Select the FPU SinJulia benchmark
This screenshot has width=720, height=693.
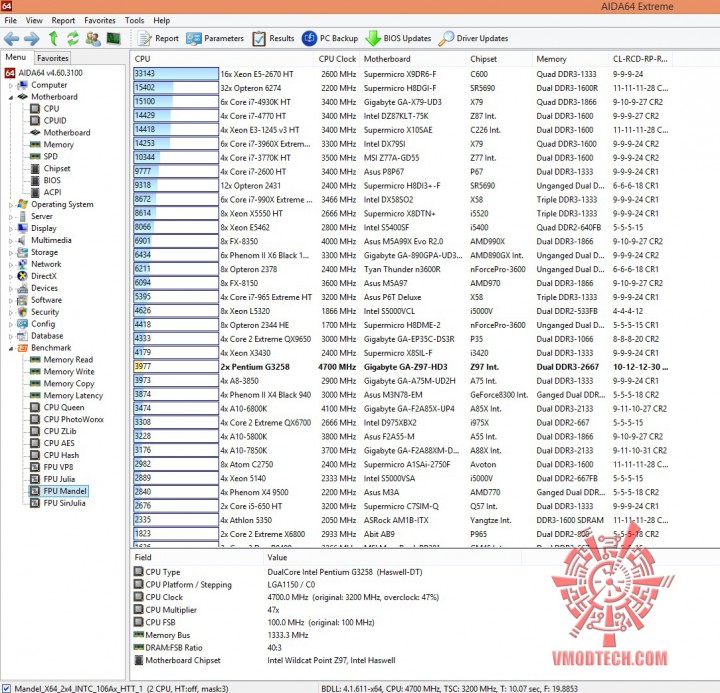tap(58, 503)
